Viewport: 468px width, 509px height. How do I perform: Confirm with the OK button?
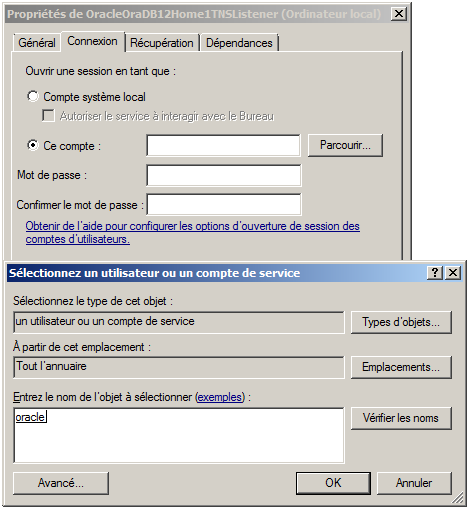pyautogui.click(x=333, y=483)
